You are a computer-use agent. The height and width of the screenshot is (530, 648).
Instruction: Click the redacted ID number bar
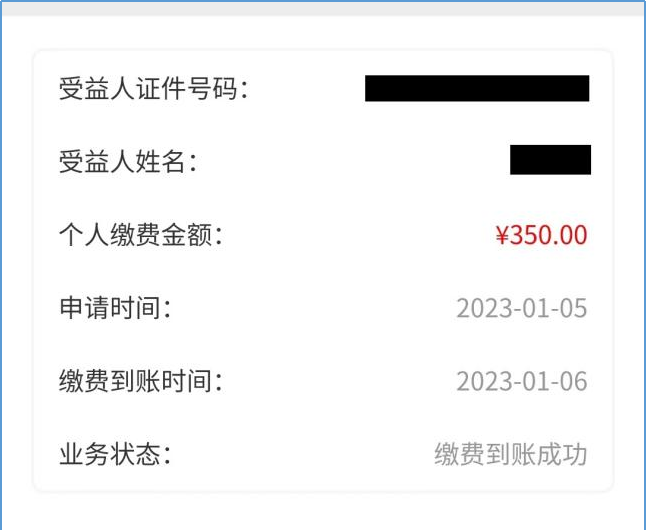pyautogui.click(x=477, y=88)
